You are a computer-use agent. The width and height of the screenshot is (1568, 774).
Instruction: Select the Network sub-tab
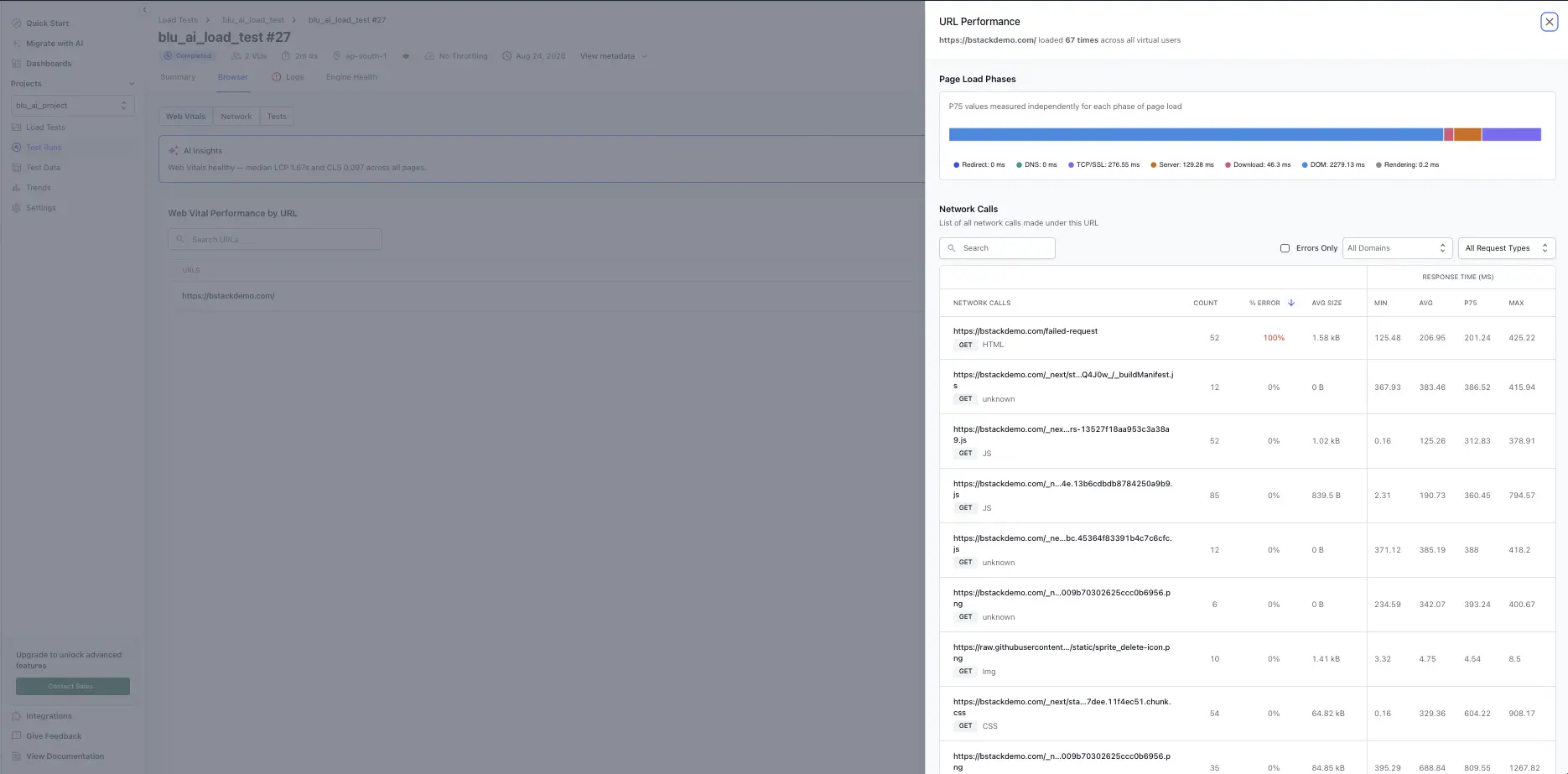click(x=236, y=117)
